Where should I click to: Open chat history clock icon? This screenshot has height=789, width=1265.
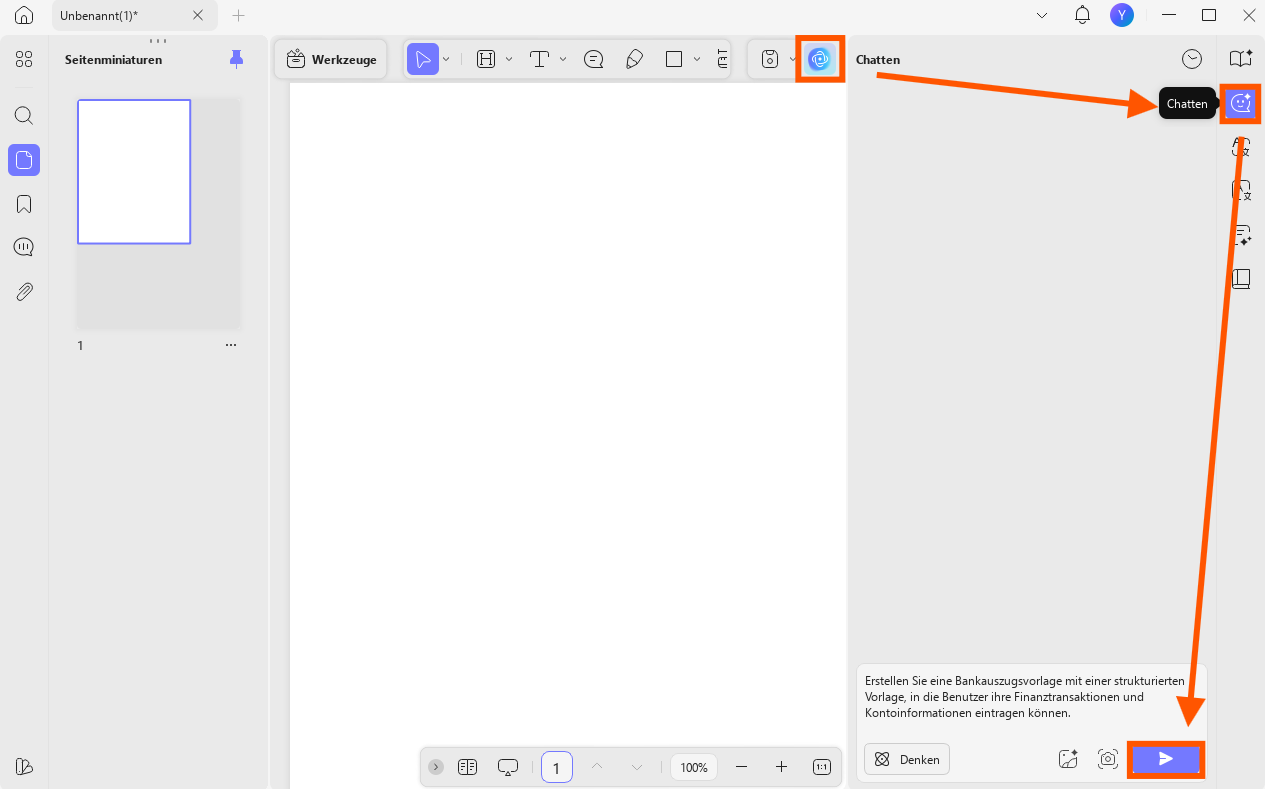pyautogui.click(x=1192, y=59)
